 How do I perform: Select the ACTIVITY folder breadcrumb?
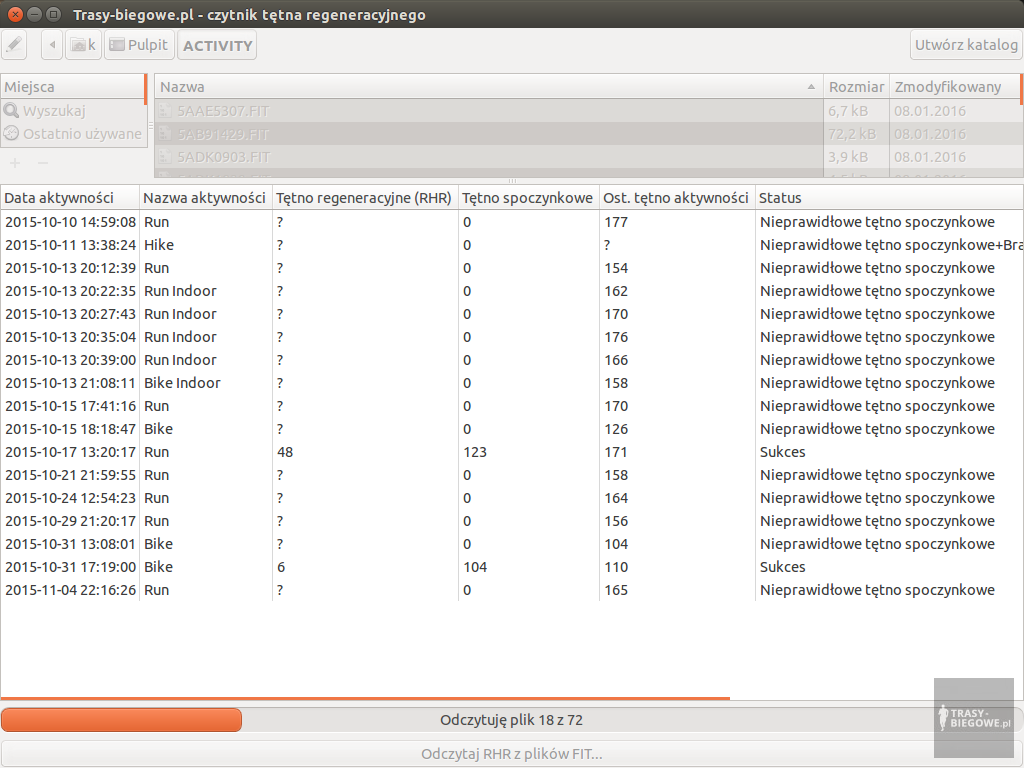[217, 46]
